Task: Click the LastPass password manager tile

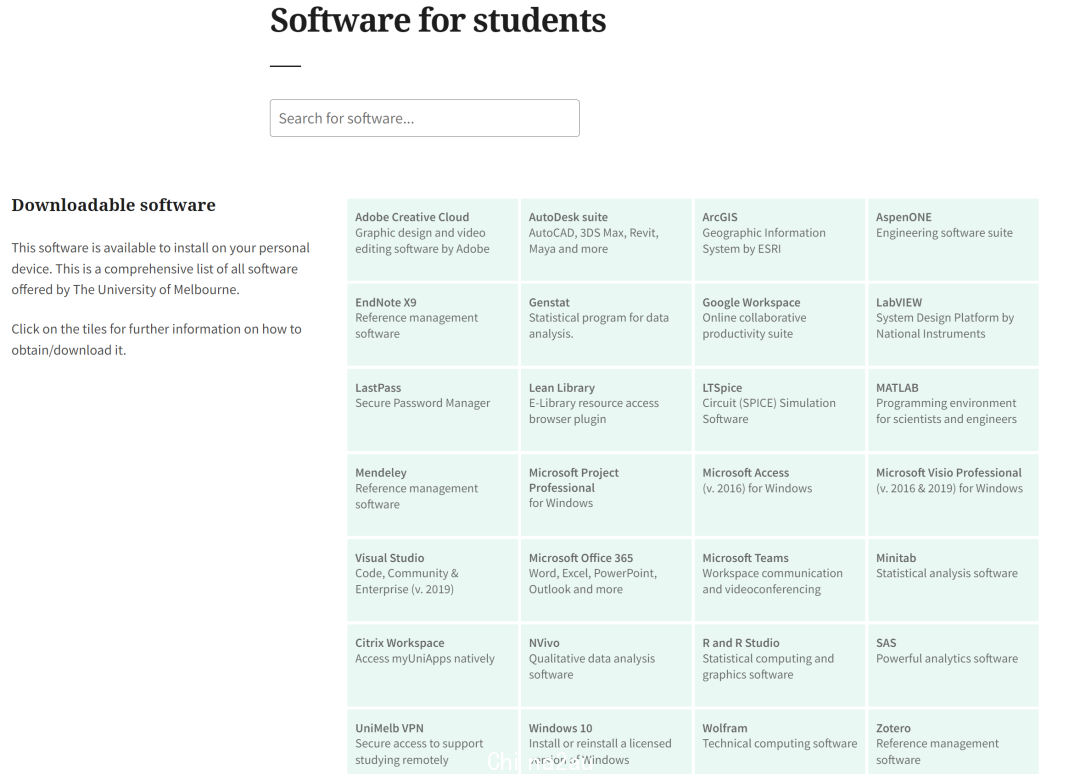Action: (x=433, y=410)
